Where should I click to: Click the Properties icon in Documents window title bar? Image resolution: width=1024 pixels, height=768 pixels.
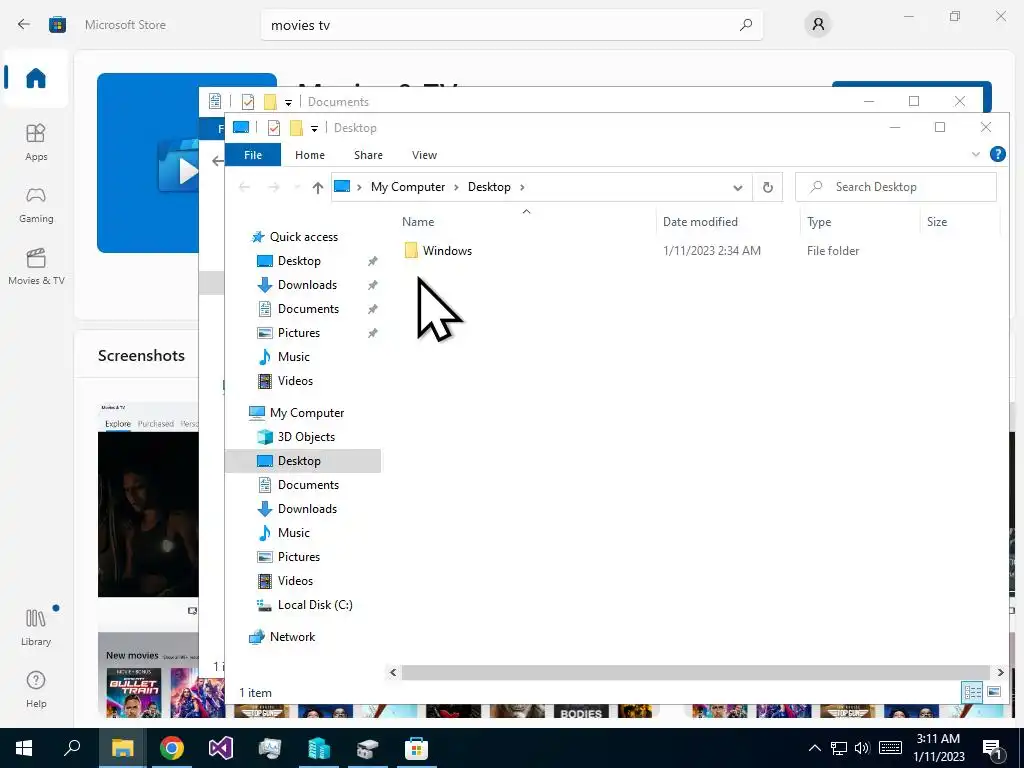click(248, 102)
